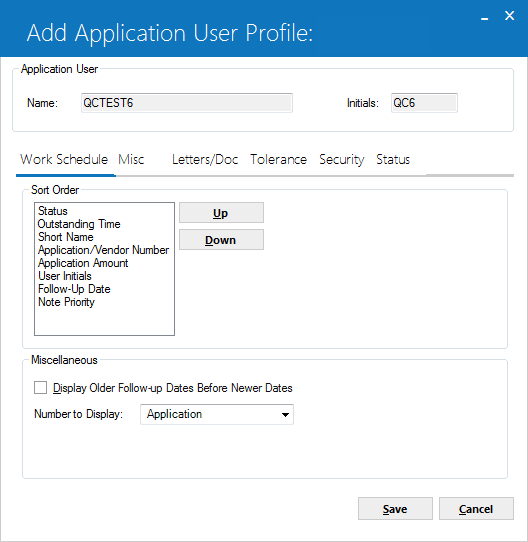Open the Letters/Doc tab

click(205, 159)
